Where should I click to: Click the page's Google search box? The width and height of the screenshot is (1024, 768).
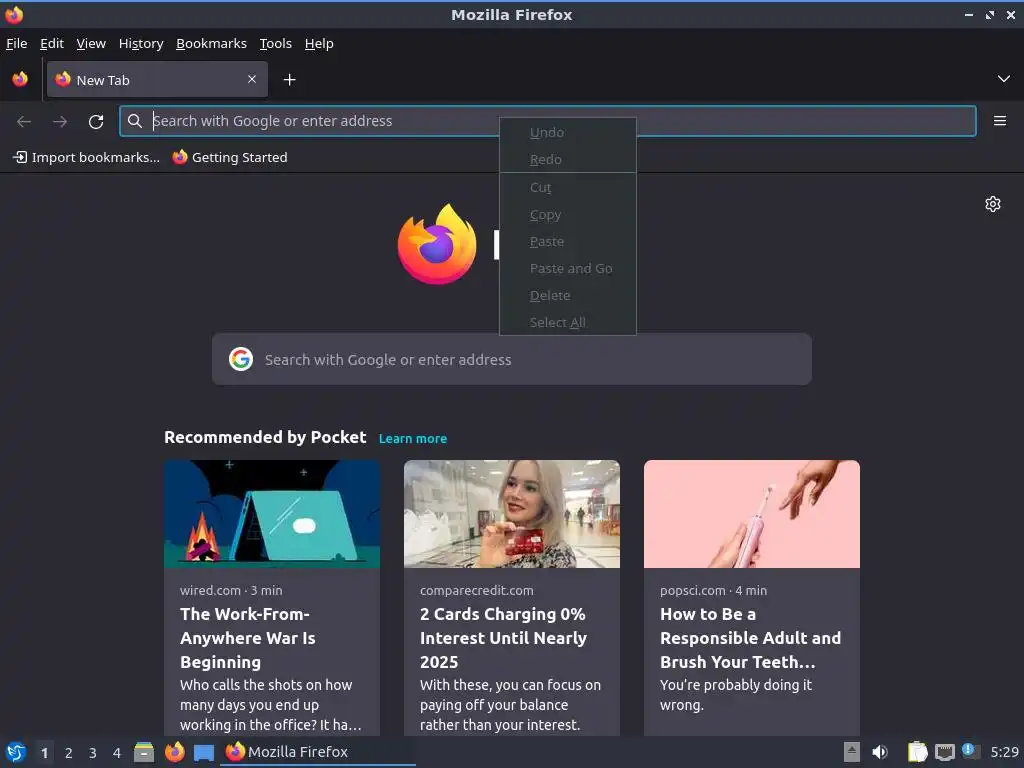[512, 359]
